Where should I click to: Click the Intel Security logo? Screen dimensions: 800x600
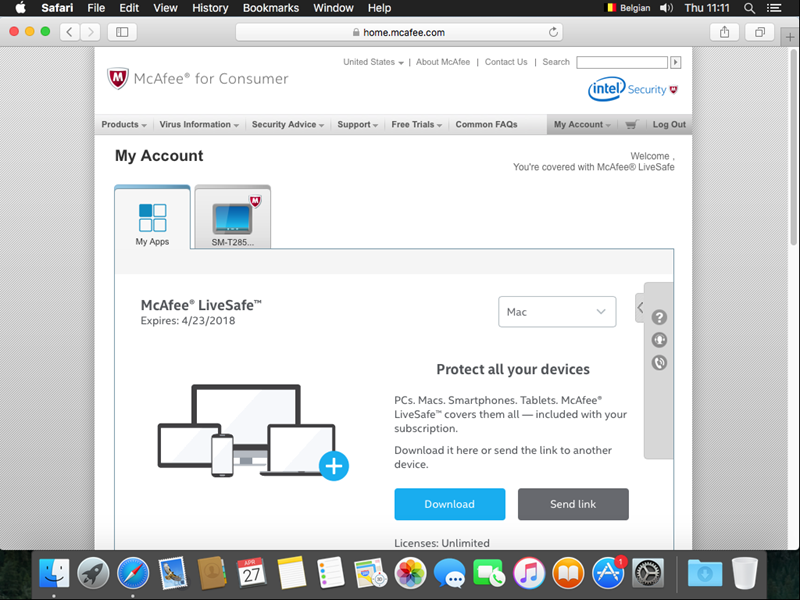tap(633, 89)
